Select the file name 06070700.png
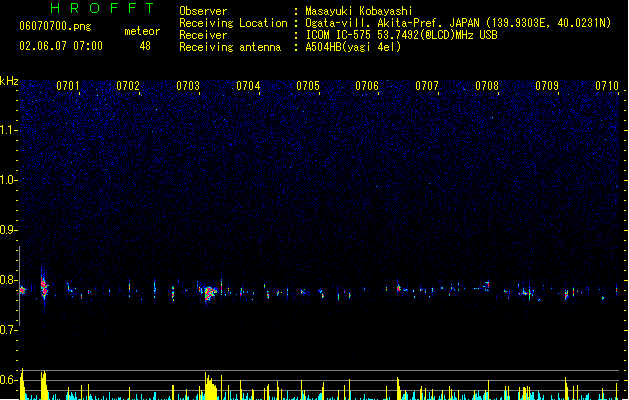The height and width of the screenshot is (400, 629). click(55, 26)
